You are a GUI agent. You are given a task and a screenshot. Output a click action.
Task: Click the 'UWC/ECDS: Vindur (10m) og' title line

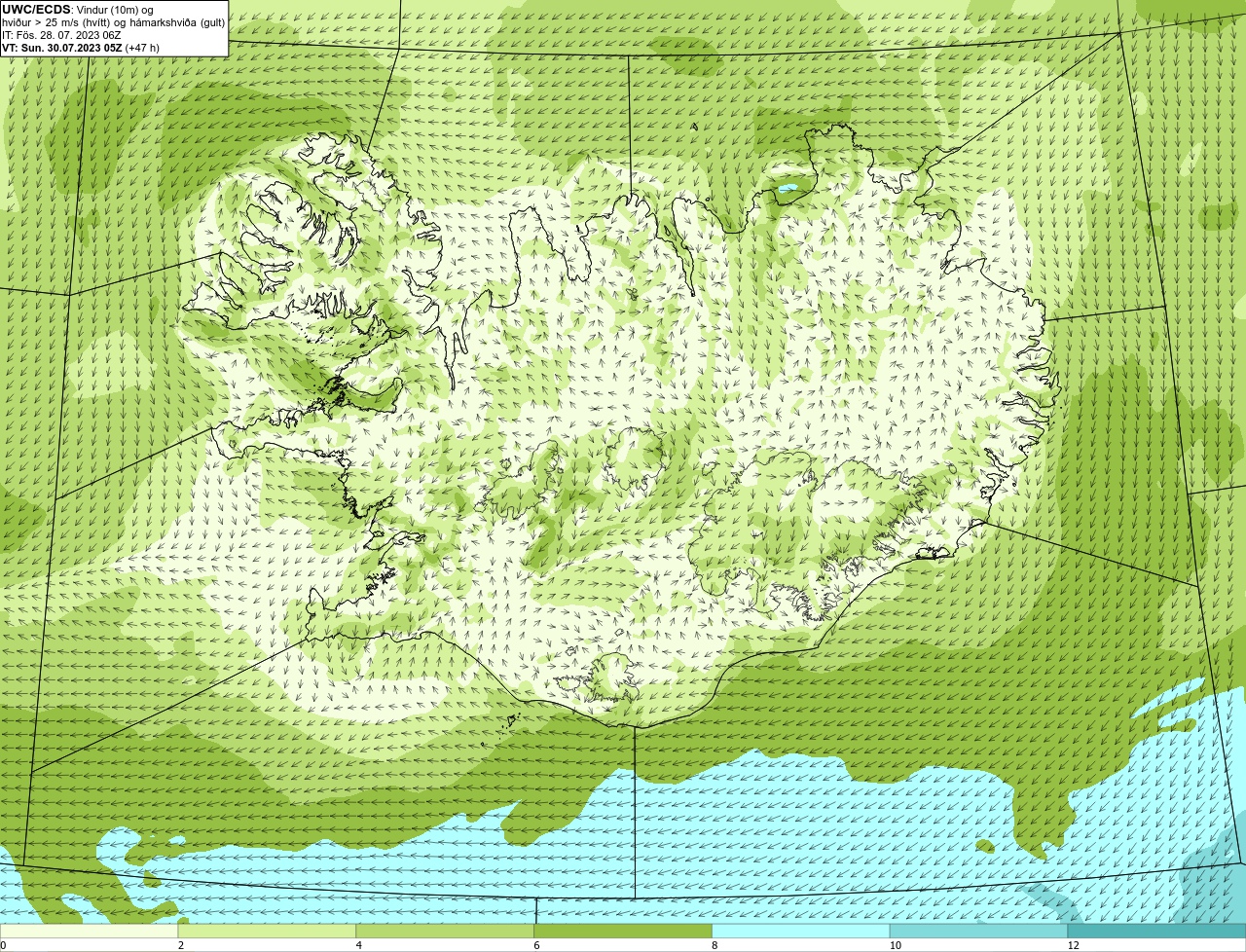[78, 10]
